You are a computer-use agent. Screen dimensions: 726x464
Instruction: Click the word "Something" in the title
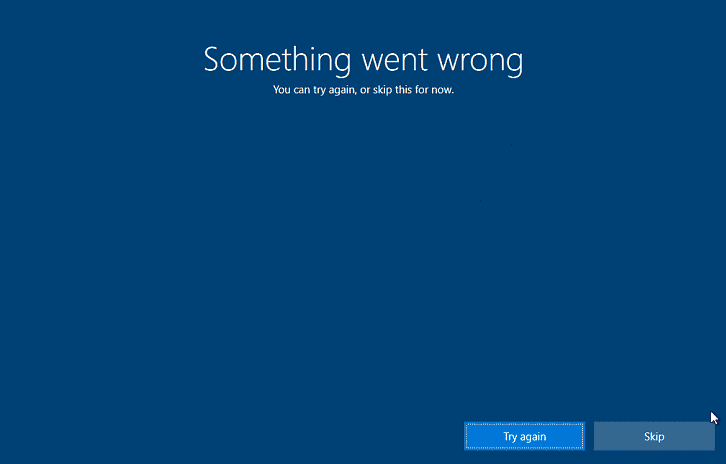(277, 60)
